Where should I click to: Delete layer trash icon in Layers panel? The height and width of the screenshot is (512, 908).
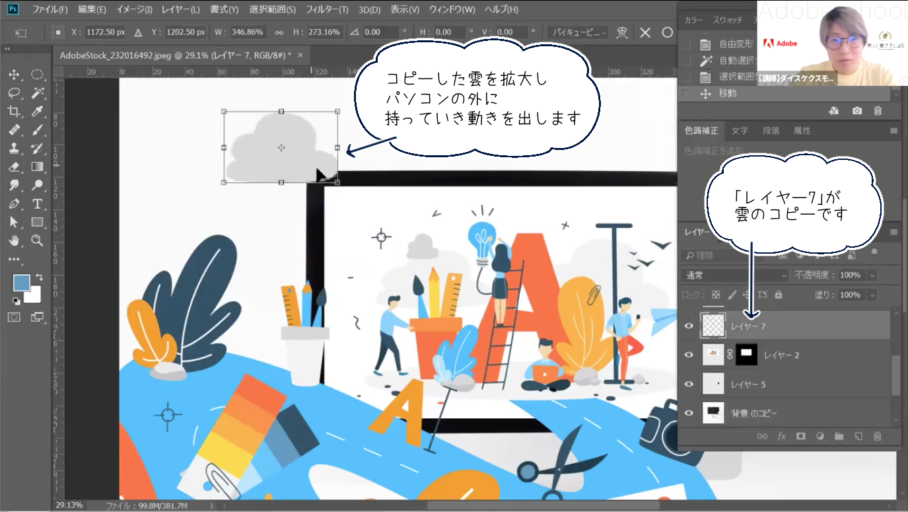pos(877,436)
